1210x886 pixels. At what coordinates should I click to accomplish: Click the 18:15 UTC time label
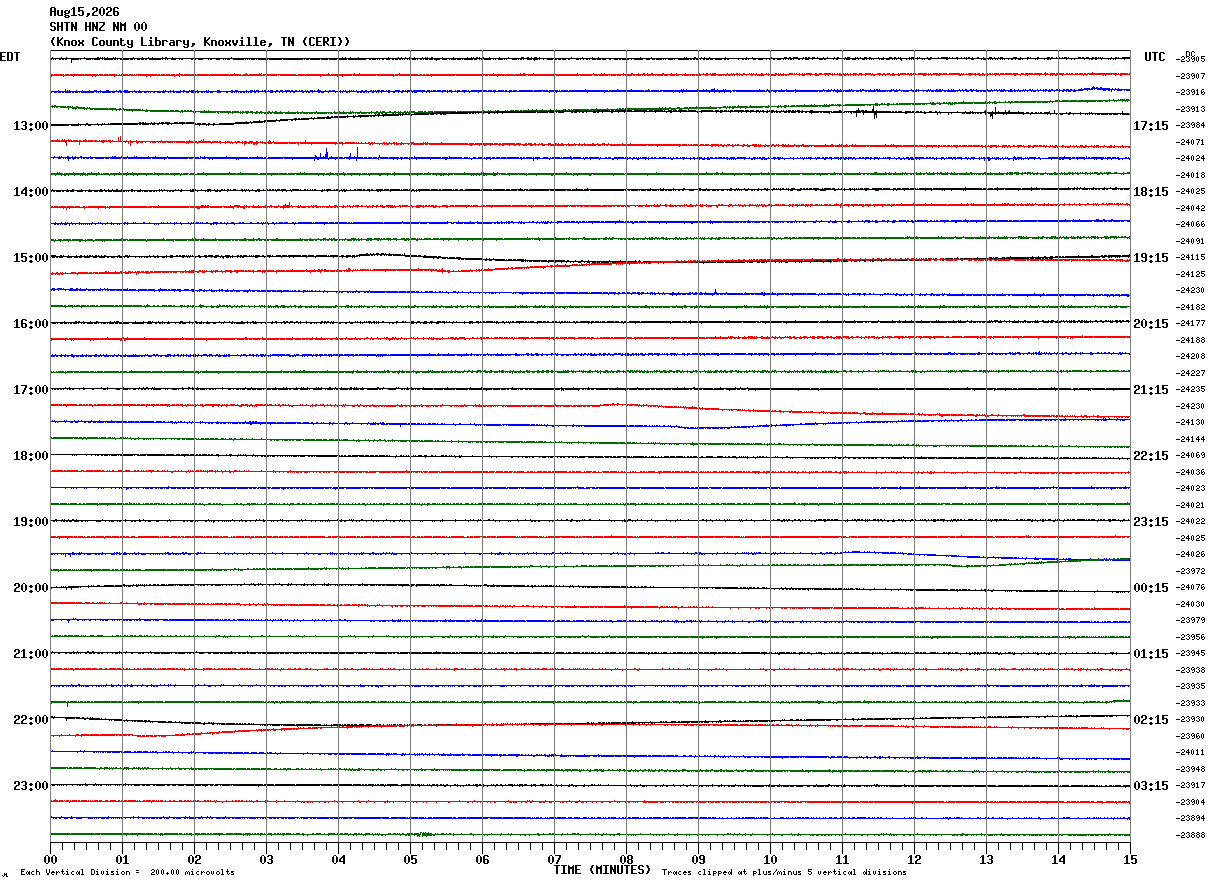[x=1151, y=192]
